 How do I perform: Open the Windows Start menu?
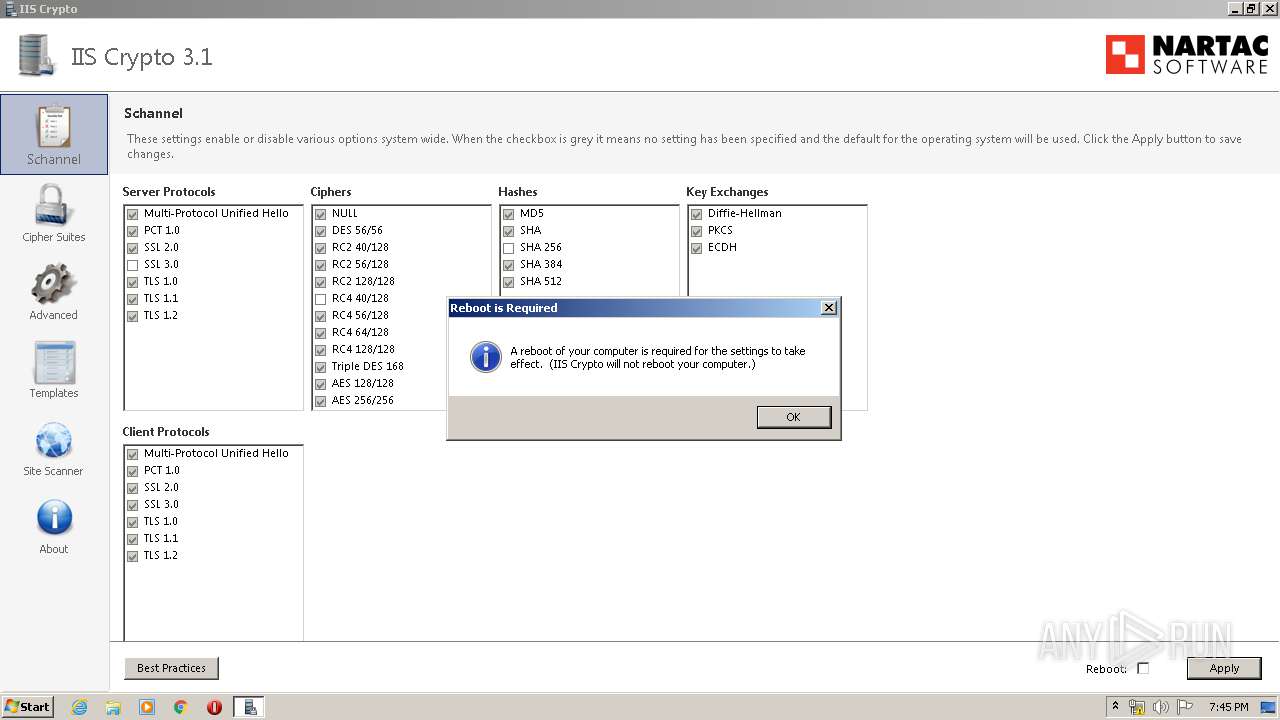coord(28,706)
